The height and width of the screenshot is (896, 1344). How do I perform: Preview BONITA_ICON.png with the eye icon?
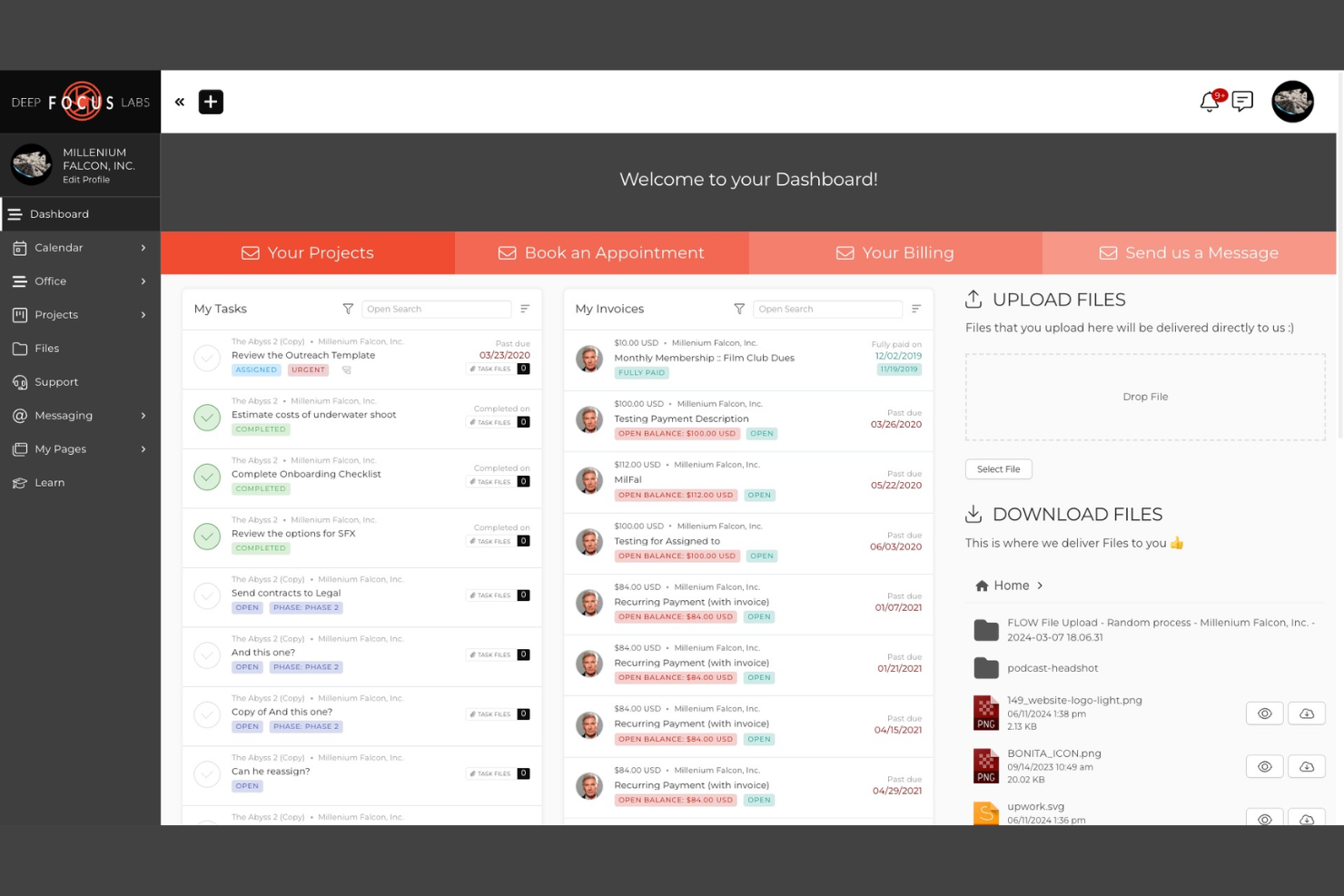tap(1264, 766)
